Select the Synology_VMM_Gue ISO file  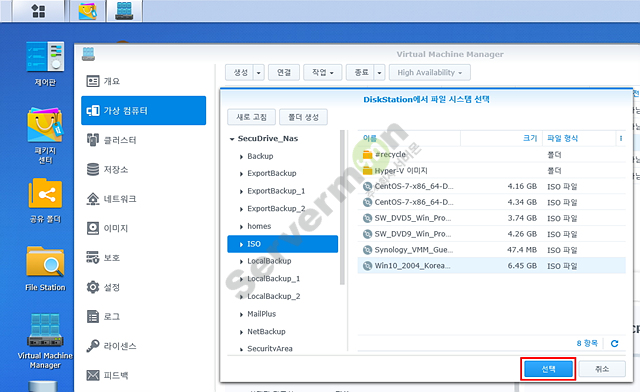(491, 250)
